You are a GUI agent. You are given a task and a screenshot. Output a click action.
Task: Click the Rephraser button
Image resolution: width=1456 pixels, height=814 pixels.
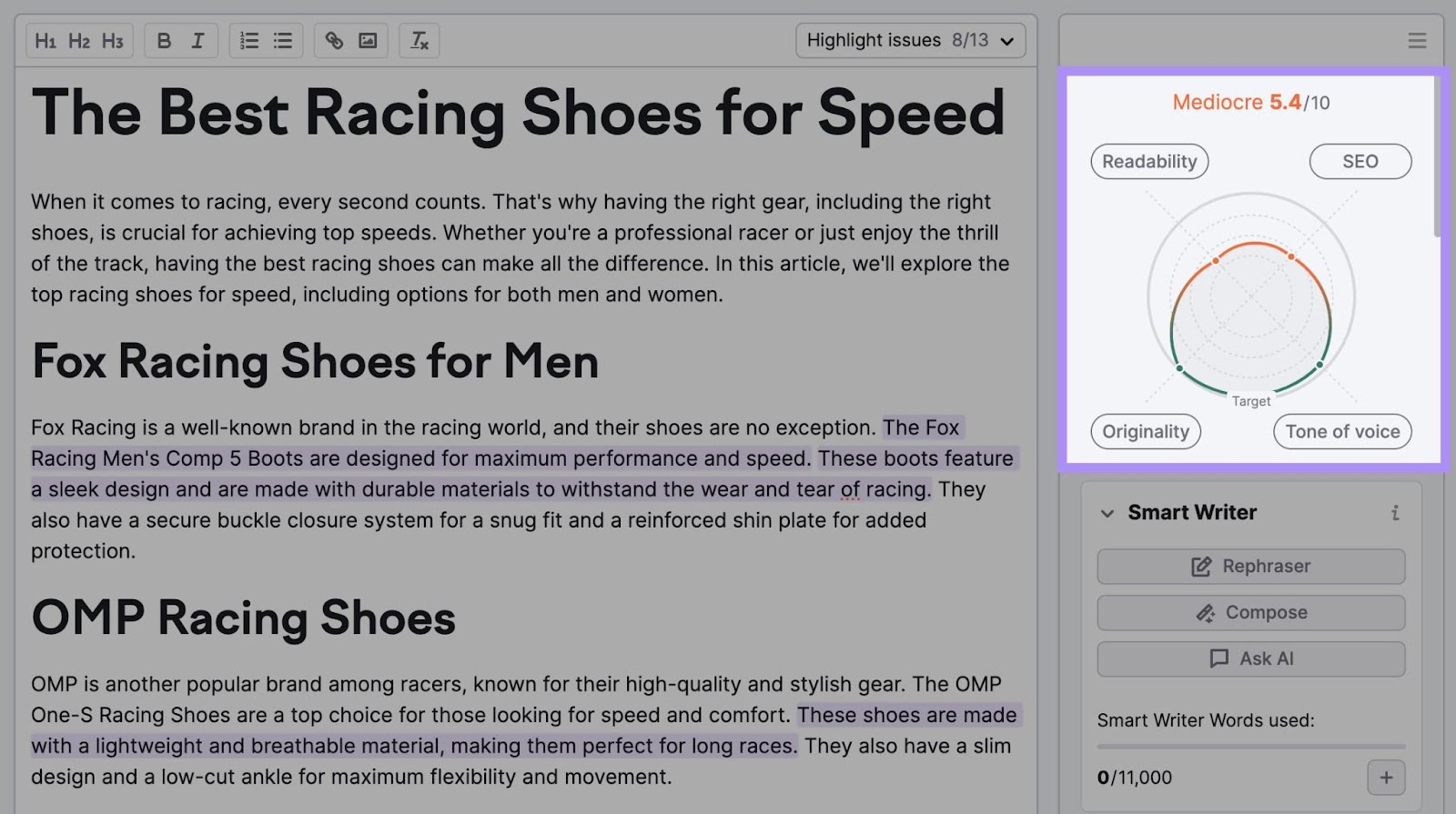[x=1250, y=567]
